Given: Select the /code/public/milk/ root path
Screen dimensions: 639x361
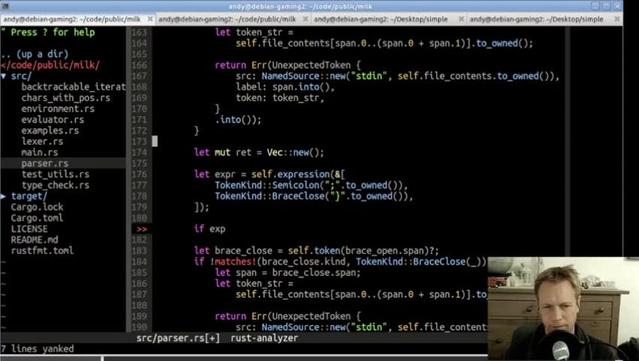Looking at the screenshot, I should (50, 65).
